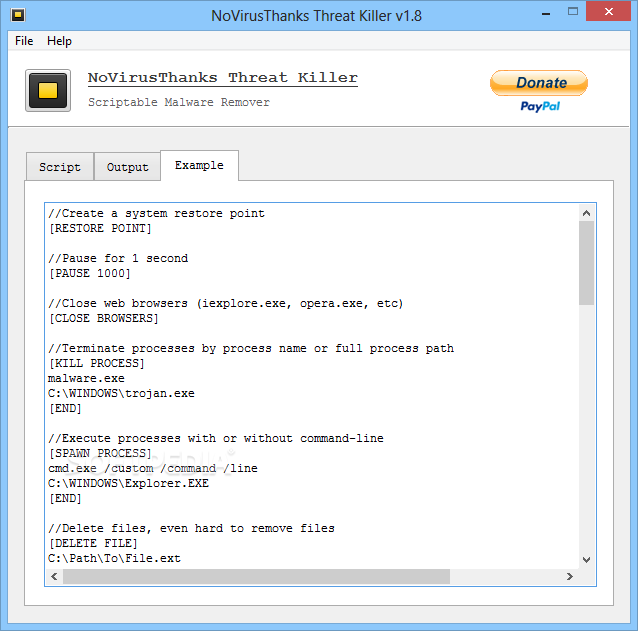Click the //Pause for 1 second comment
Screen dimensions: 638x631
[118, 258]
